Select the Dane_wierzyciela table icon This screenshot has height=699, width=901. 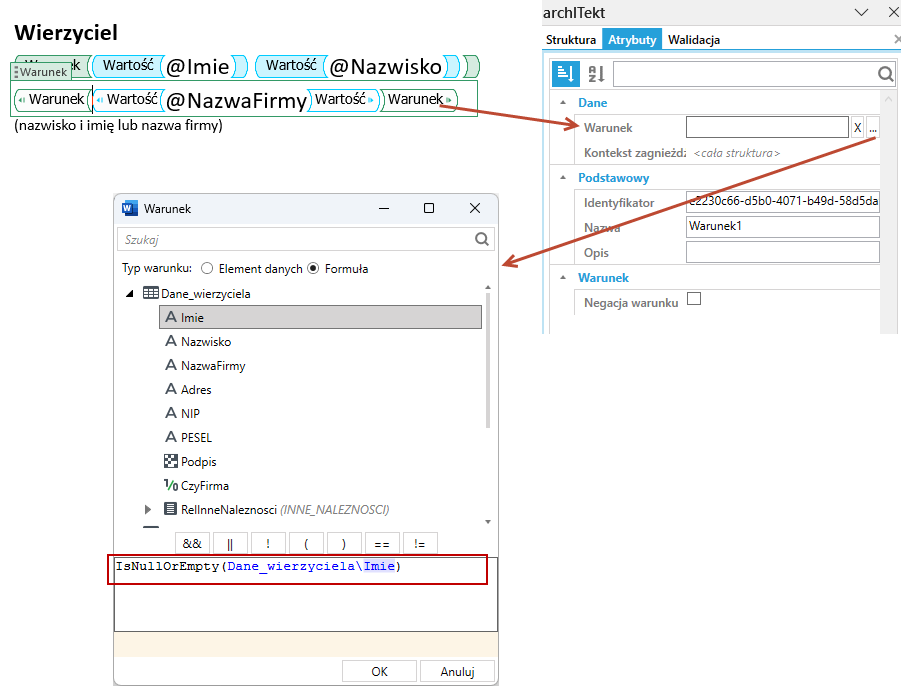(151, 293)
